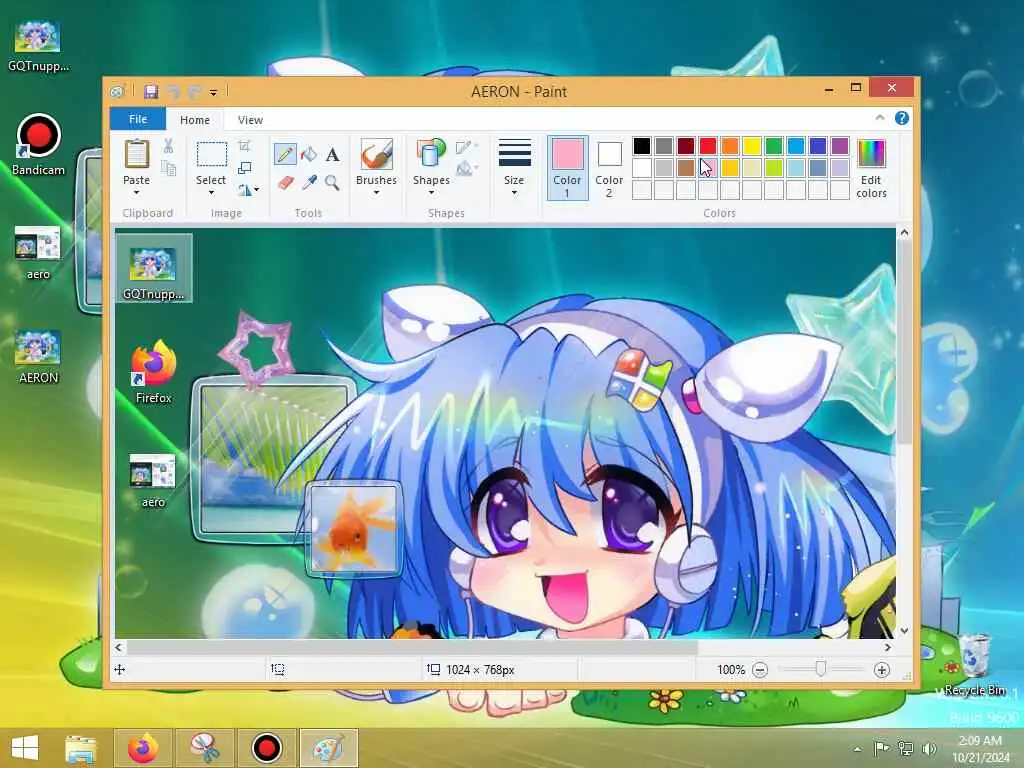Click zoom out minus button
The height and width of the screenshot is (768, 1024).
click(760, 670)
